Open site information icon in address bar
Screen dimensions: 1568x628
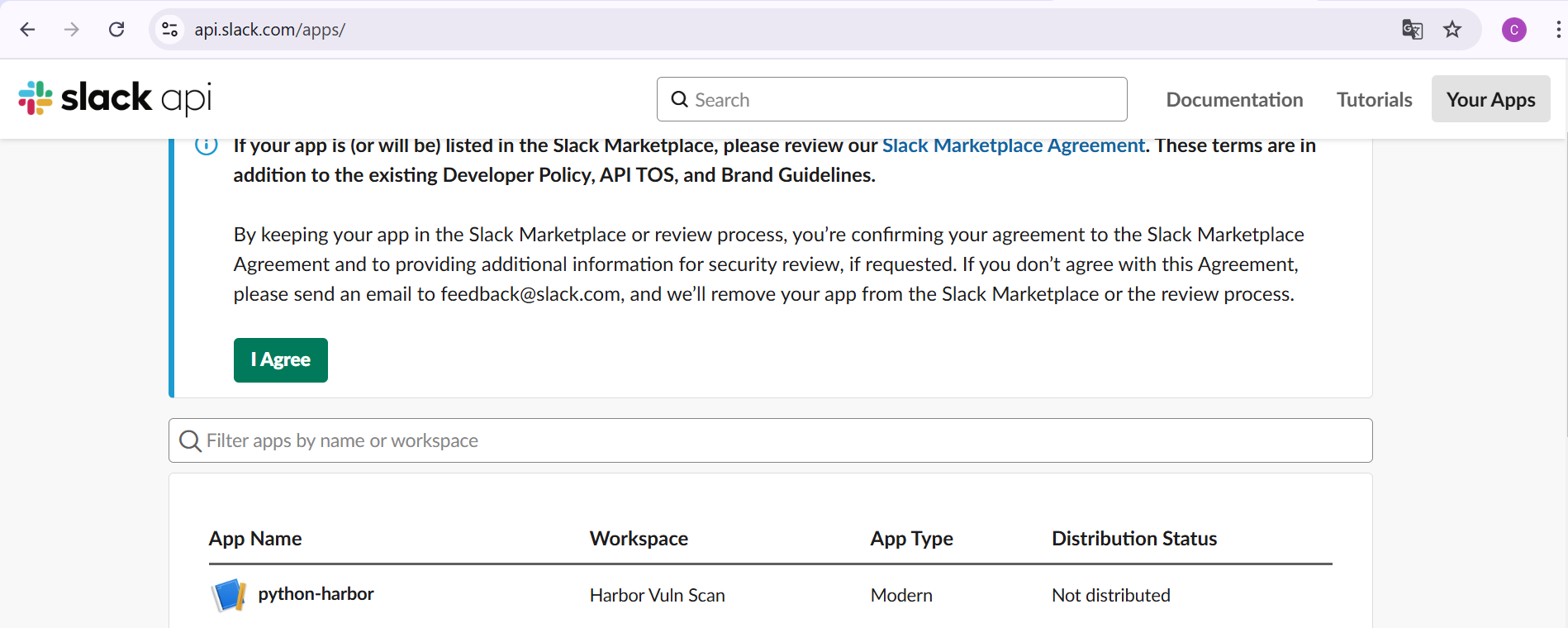(x=170, y=30)
